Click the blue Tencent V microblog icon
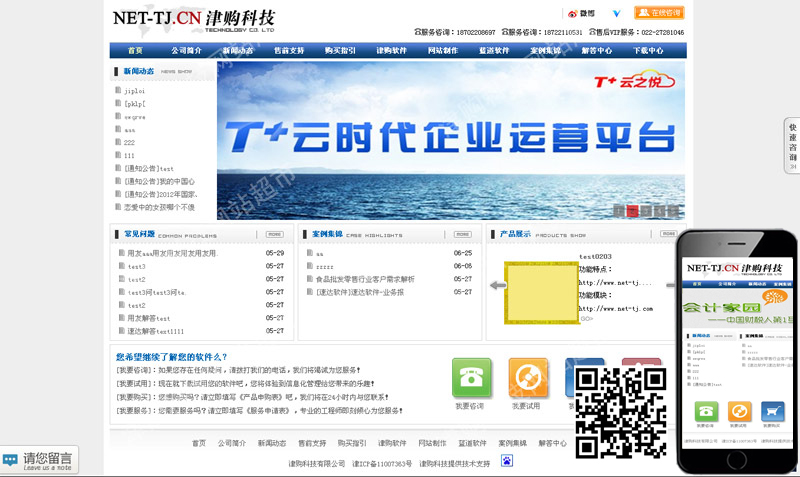Image resolution: width=800 pixels, height=477 pixels. coord(616,13)
